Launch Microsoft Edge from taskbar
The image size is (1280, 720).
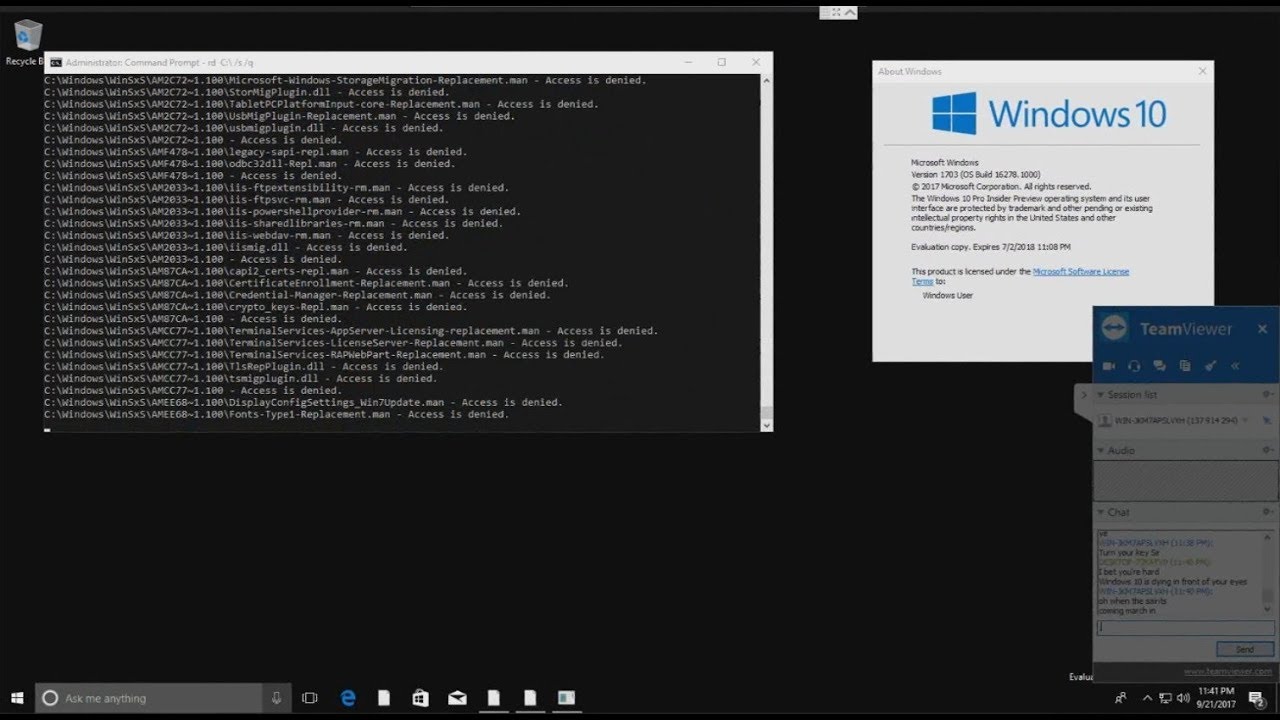pos(348,698)
